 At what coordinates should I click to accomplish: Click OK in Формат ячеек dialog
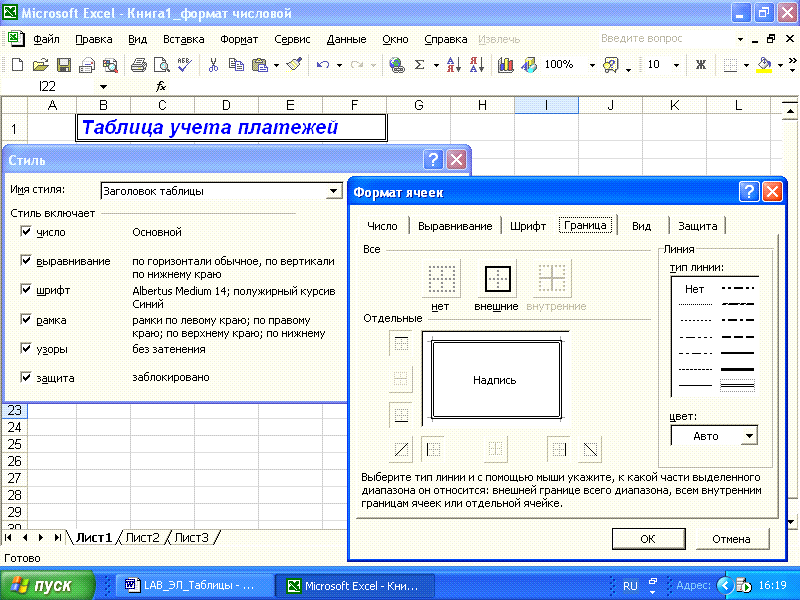(648, 539)
